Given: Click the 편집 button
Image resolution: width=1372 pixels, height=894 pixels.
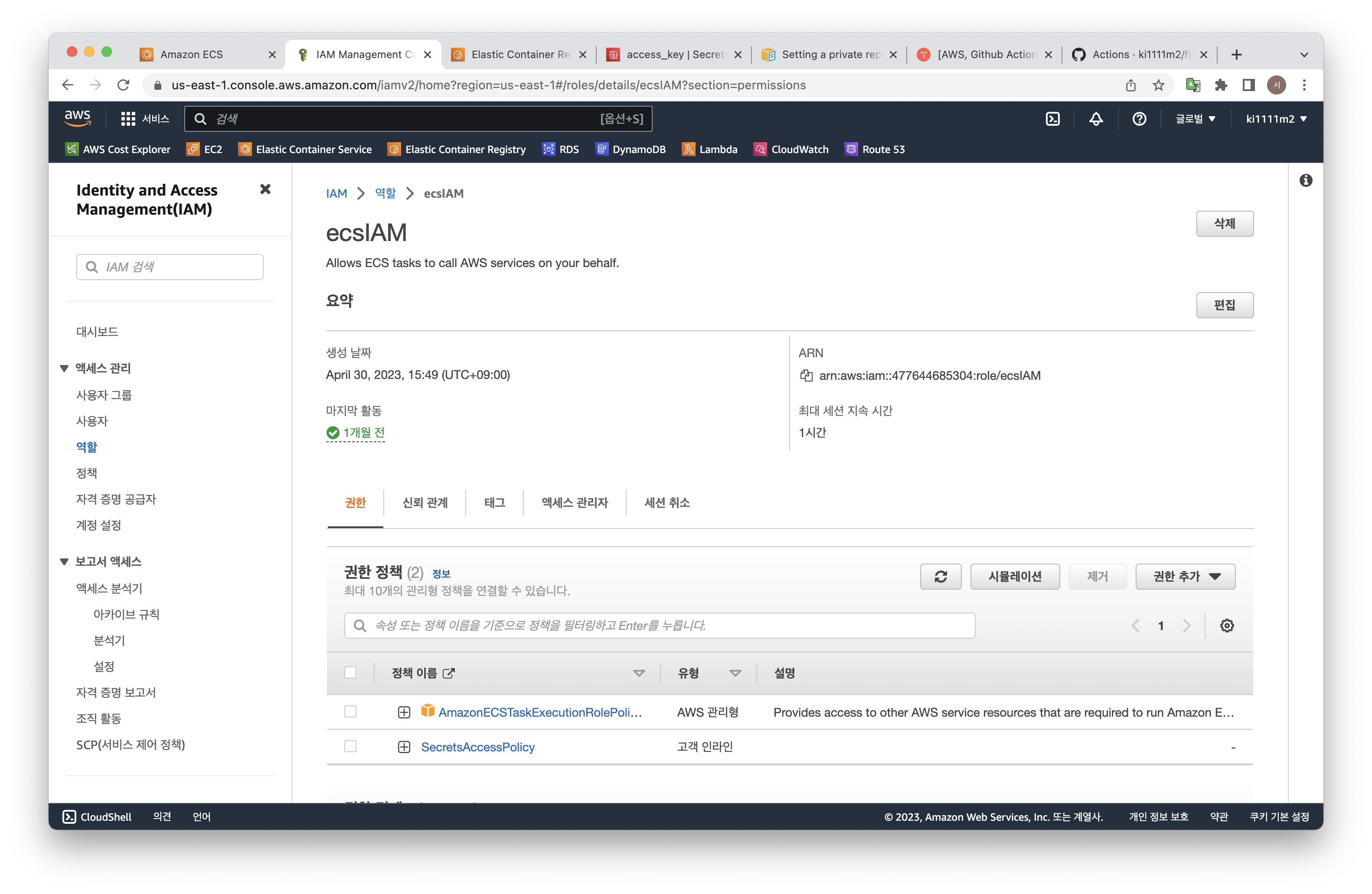Looking at the screenshot, I should pyautogui.click(x=1225, y=305).
